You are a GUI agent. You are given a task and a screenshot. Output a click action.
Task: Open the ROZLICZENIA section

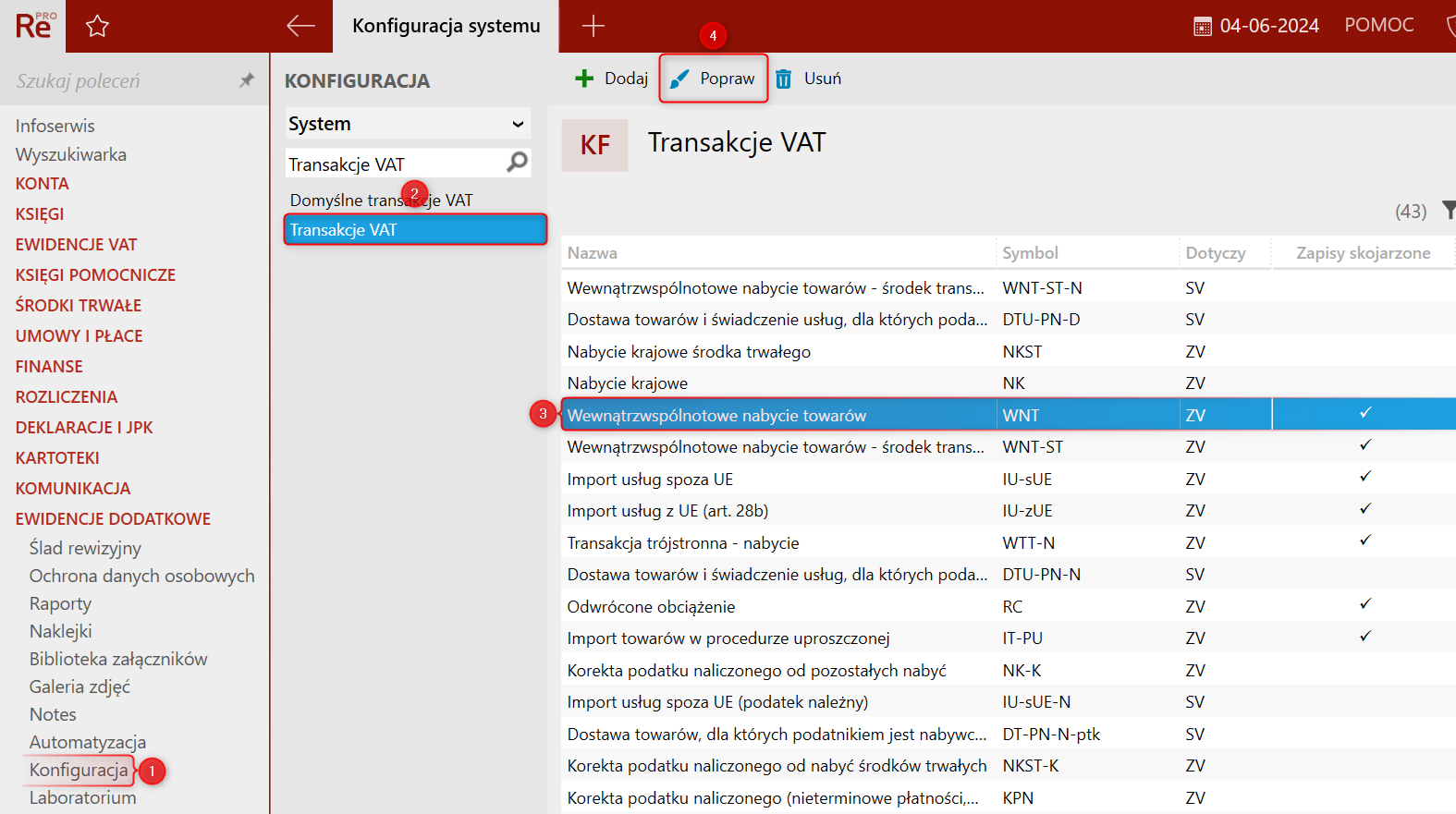(67, 397)
